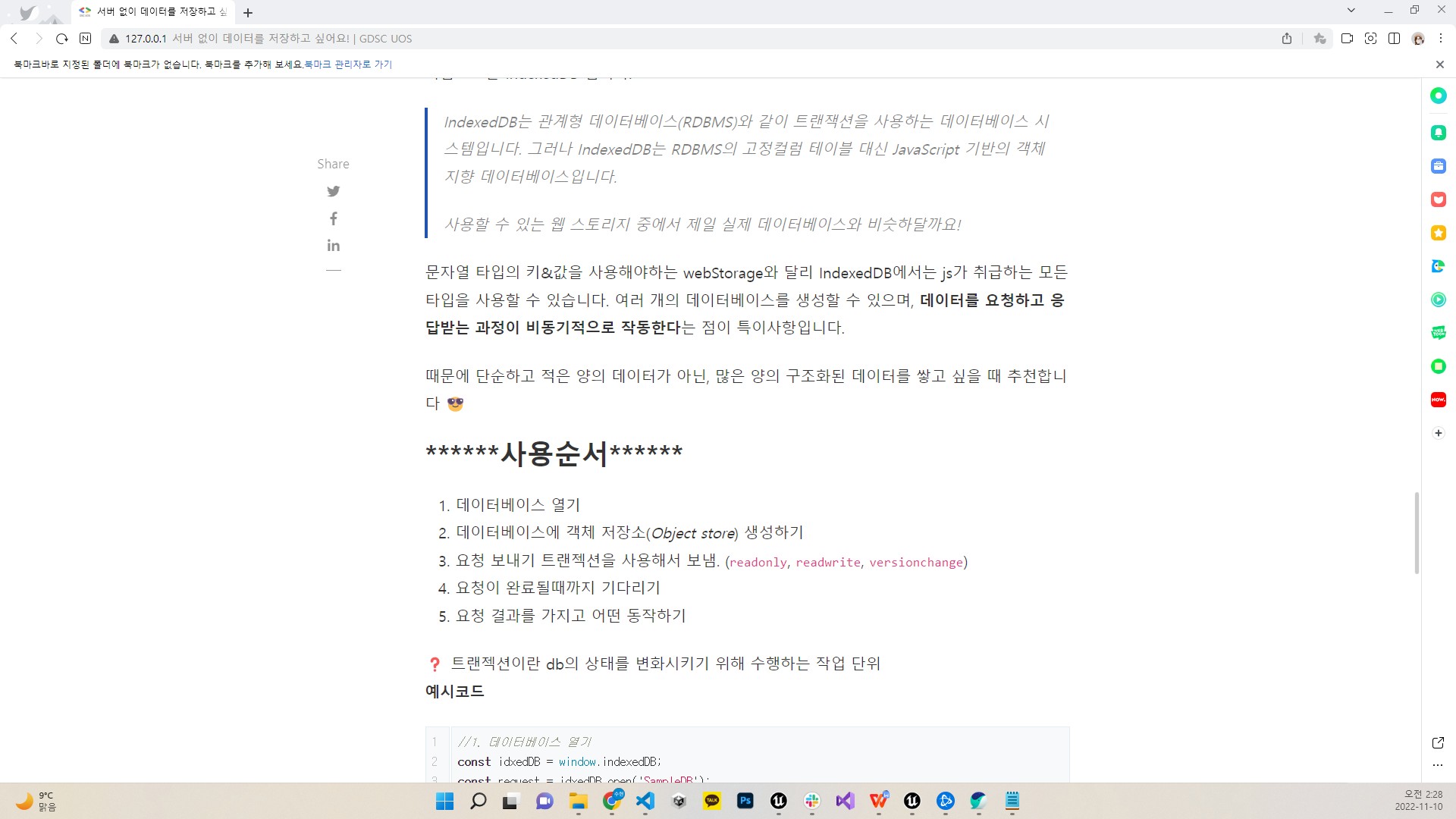Click the page vertical scrollbar thumb
The height and width of the screenshot is (819, 1456).
tap(1416, 532)
